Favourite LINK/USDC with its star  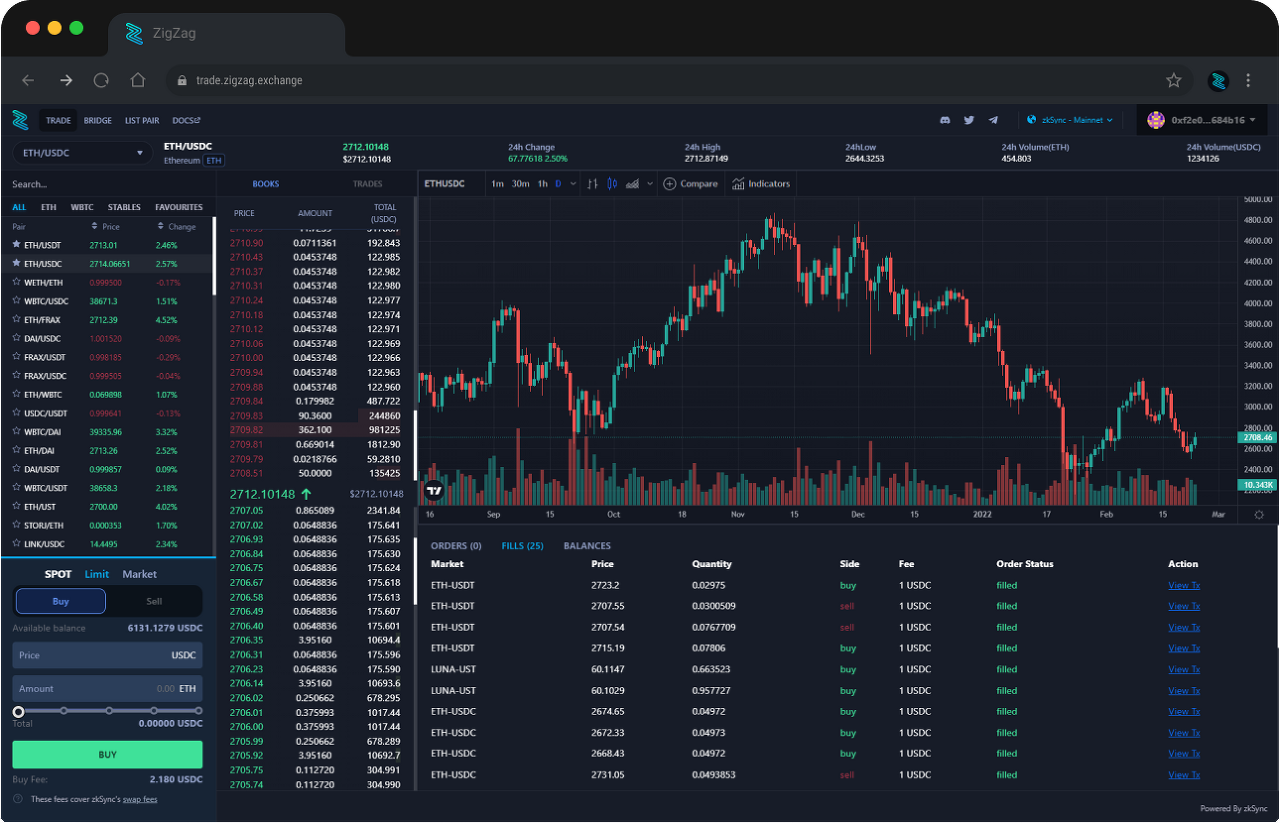(x=16, y=544)
